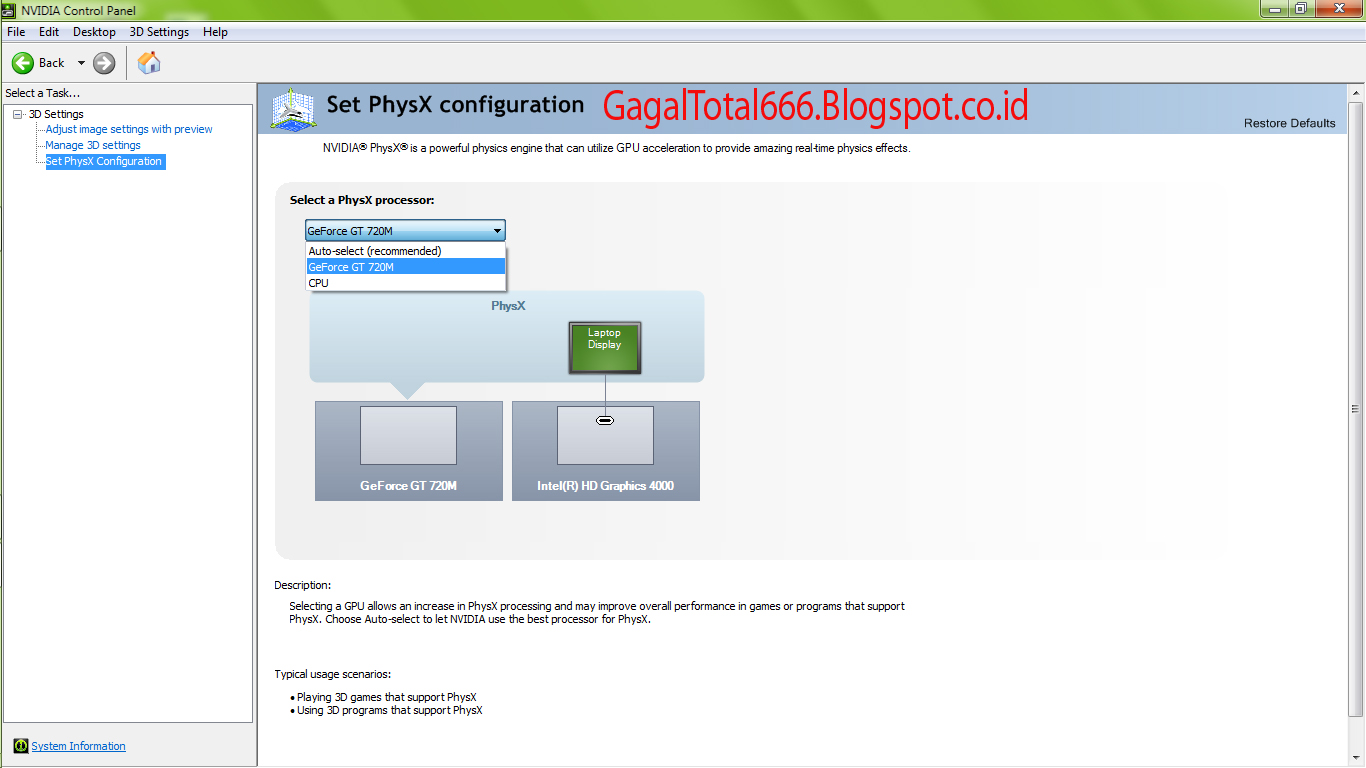
Task: Select the 3D Settings tree label
Action: tap(56, 114)
